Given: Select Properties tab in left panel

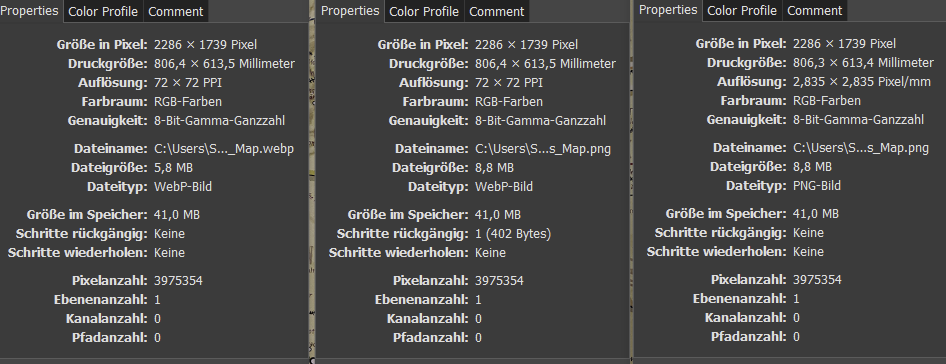Looking at the screenshot, I should click(30, 11).
